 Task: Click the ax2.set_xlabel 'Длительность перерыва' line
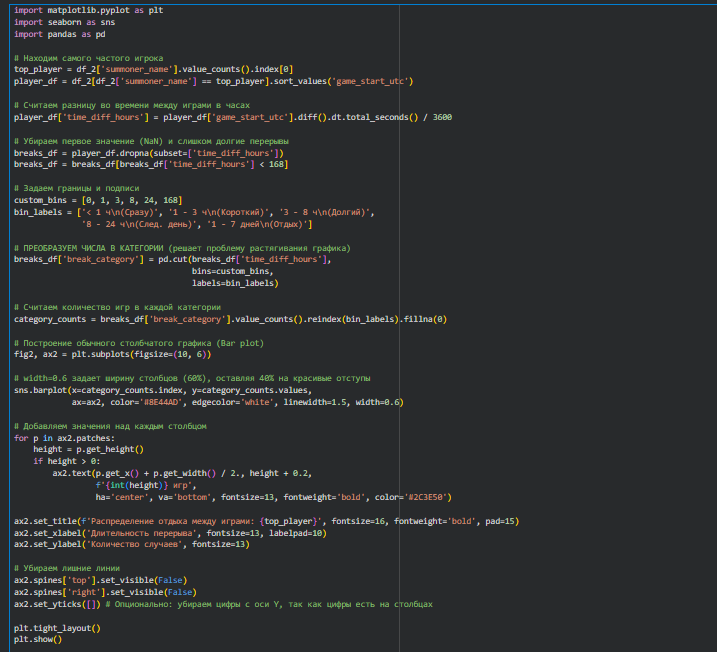tap(170, 533)
